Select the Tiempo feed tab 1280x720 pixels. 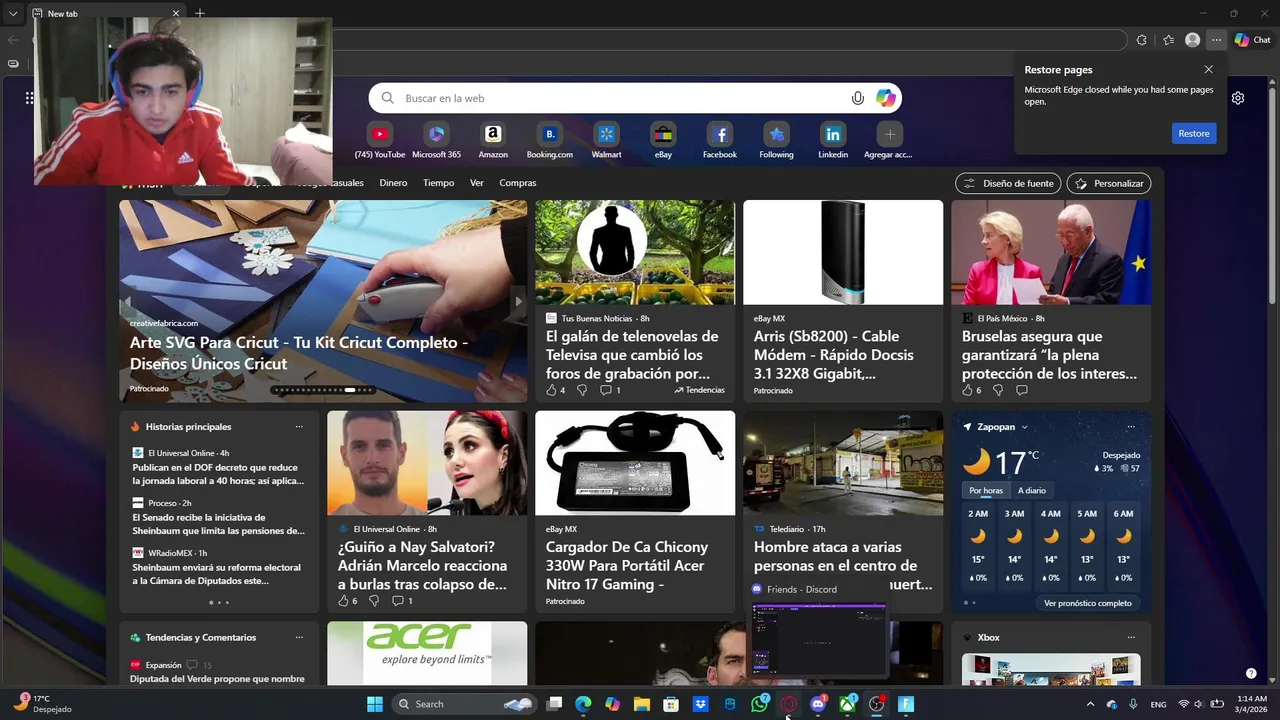438,183
